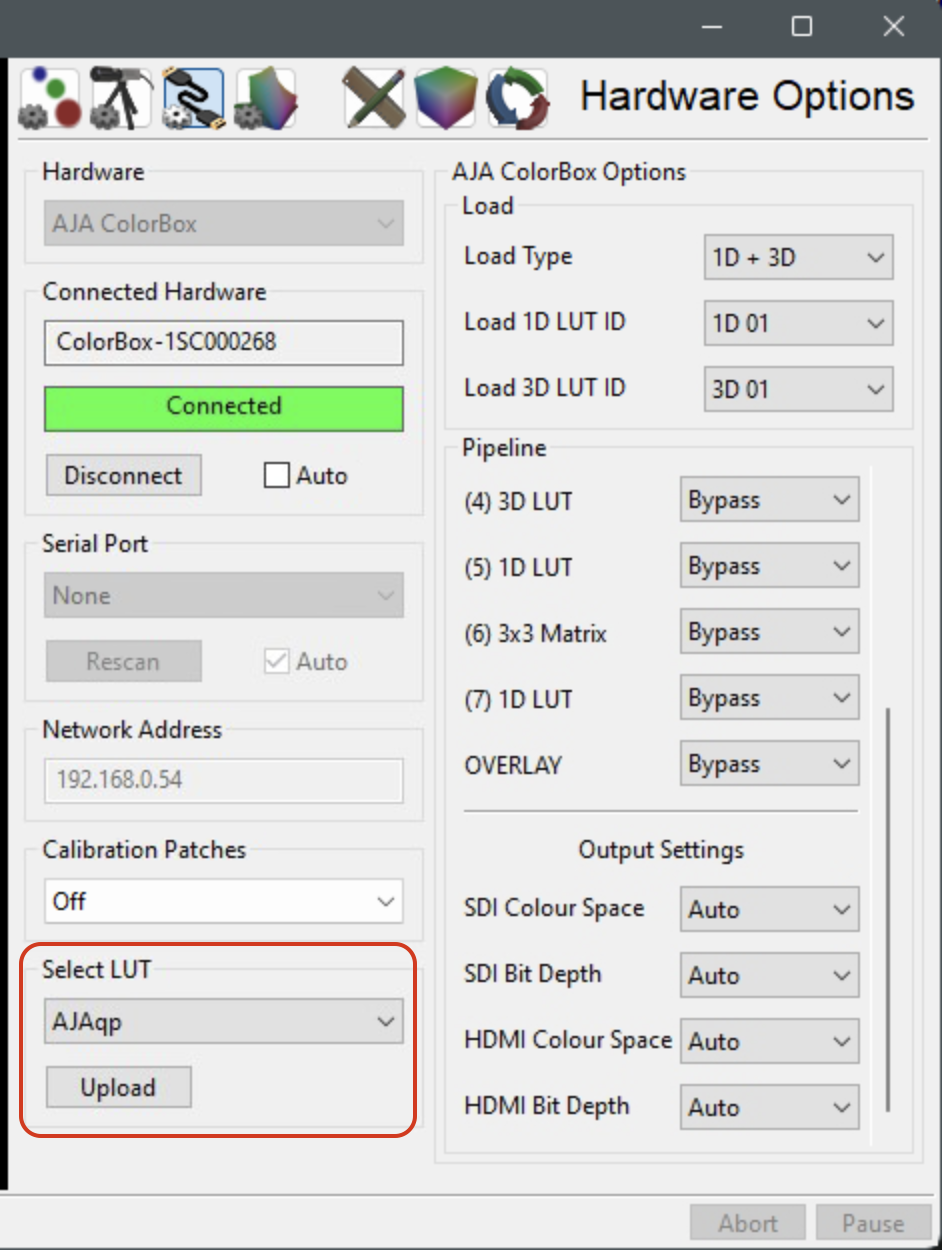Click the Pipeline panel vertical scrollbar
Image resolution: width=948 pixels, height=1254 pixels.
click(887, 900)
